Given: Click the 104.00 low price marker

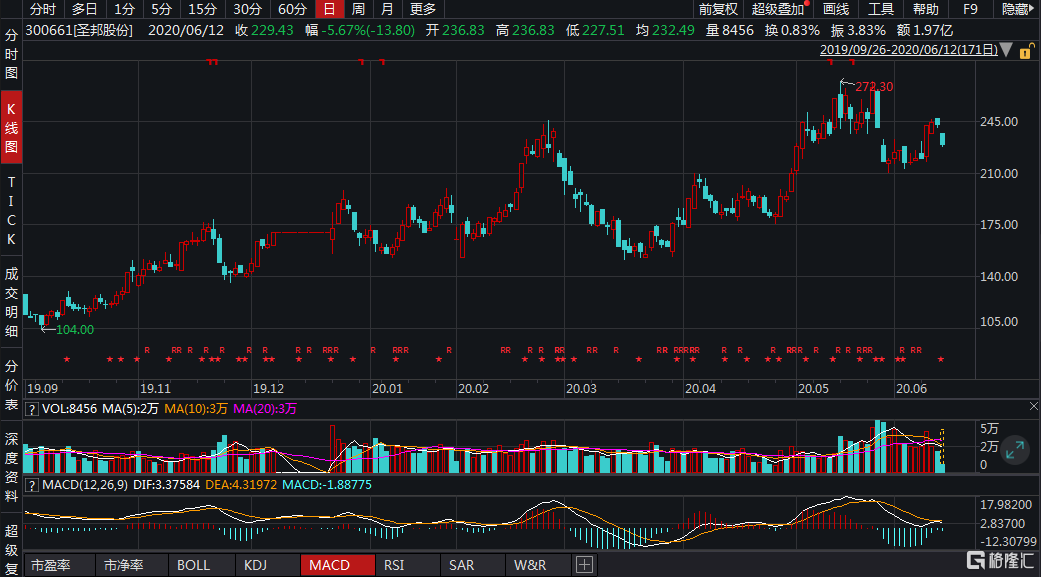Looking at the screenshot, I should point(75,330).
